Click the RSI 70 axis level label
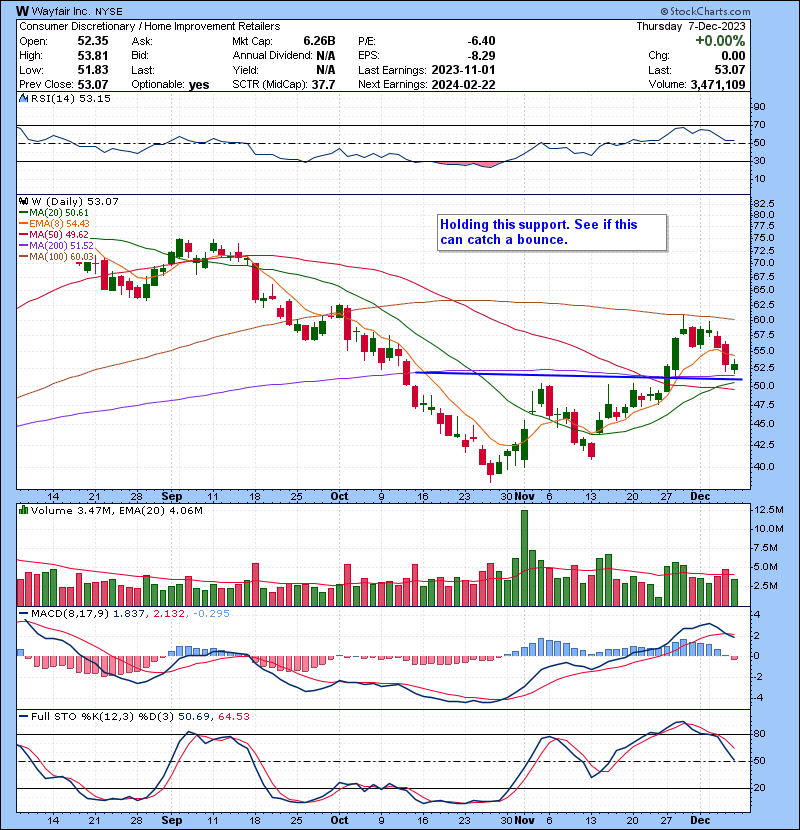This screenshot has width=800, height=830. point(760,125)
